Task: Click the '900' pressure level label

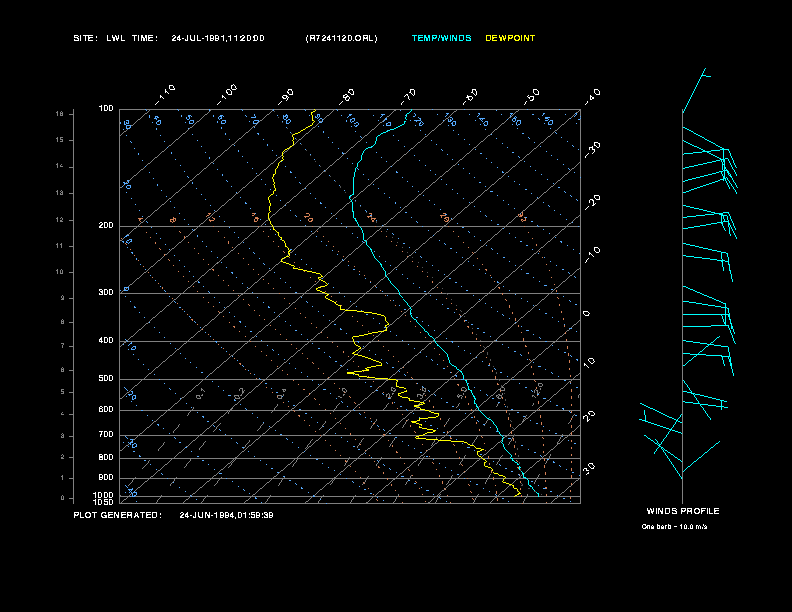Action: 106,478
